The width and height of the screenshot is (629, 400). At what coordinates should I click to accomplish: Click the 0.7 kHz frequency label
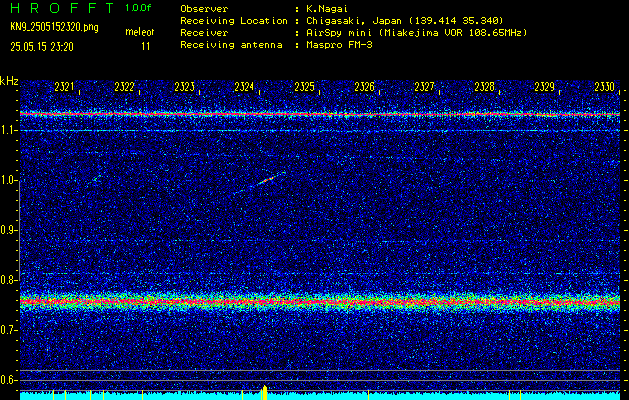(7, 330)
